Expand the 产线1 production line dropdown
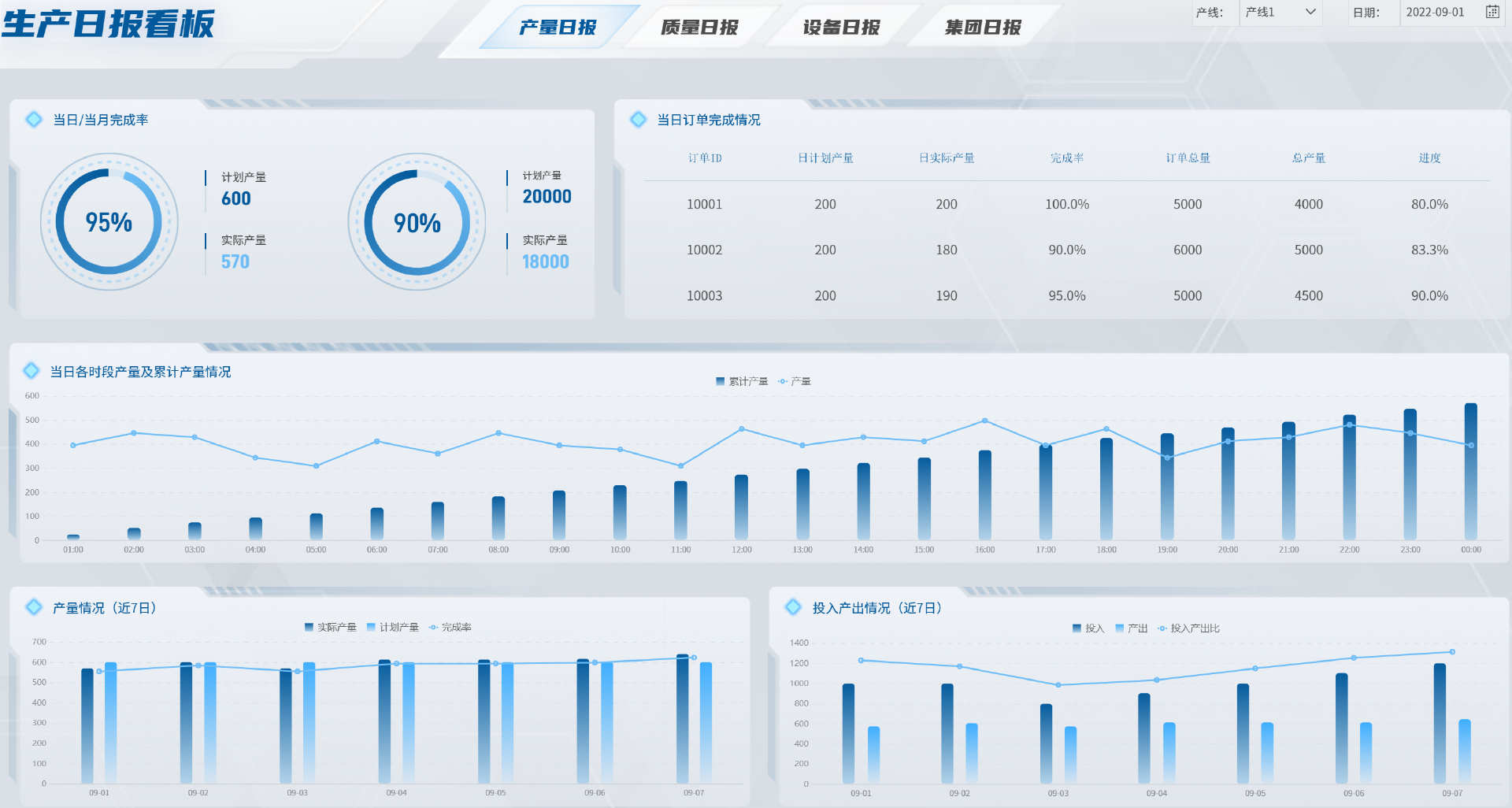 (1280, 13)
